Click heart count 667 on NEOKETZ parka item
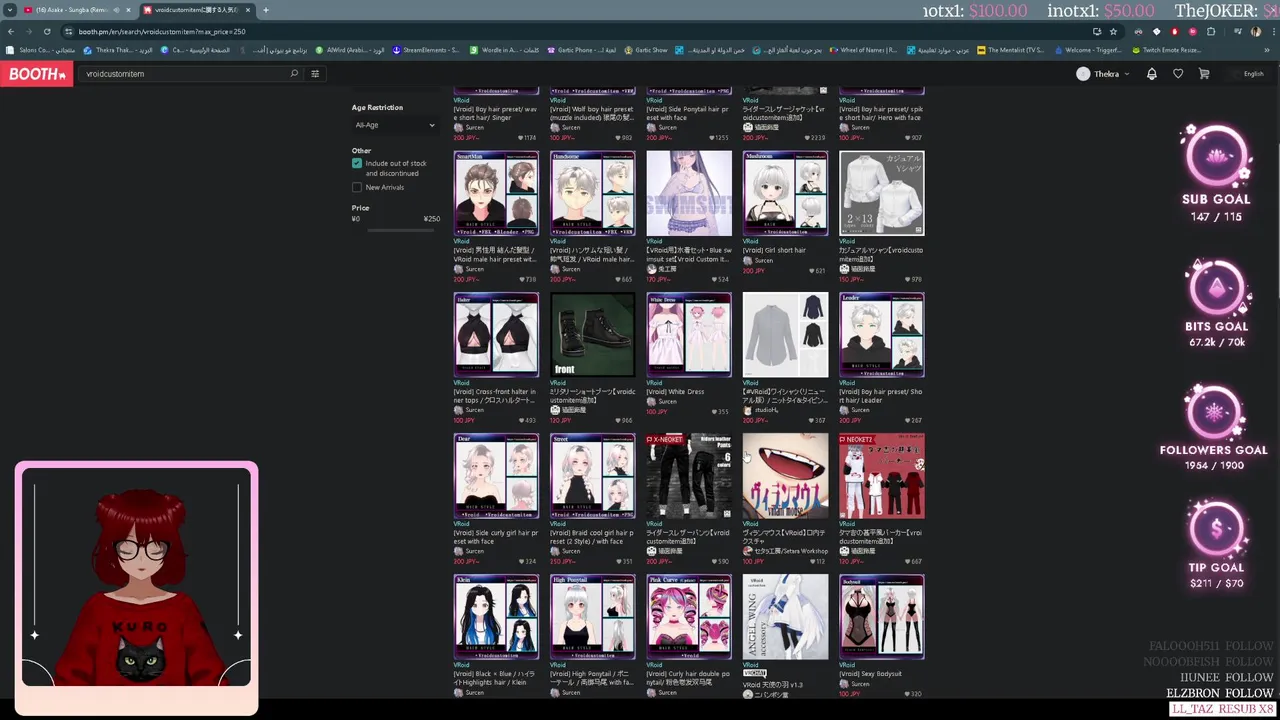The image size is (1280, 720). 915,561
